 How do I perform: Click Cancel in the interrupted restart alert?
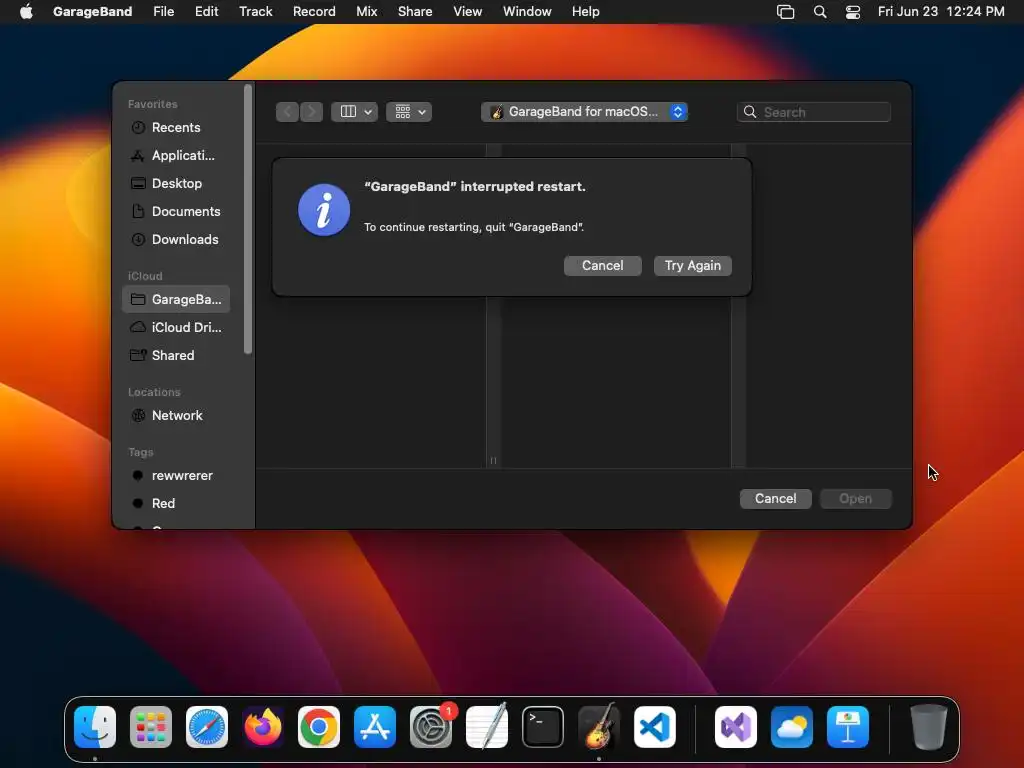point(603,266)
